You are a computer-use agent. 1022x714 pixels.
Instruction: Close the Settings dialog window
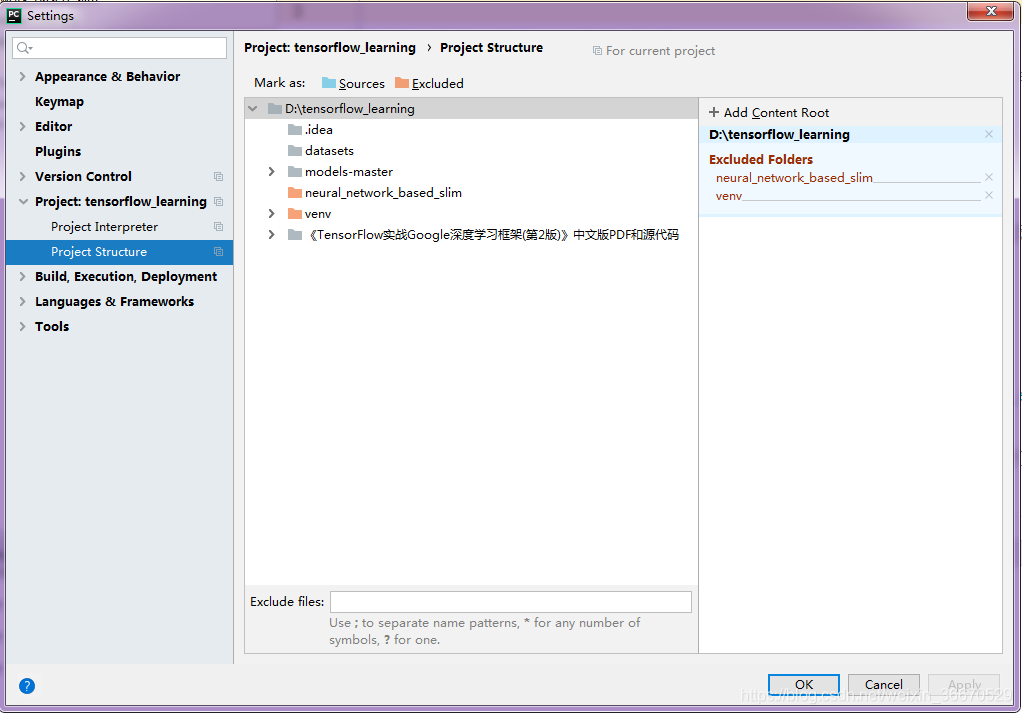click(991, 11)
